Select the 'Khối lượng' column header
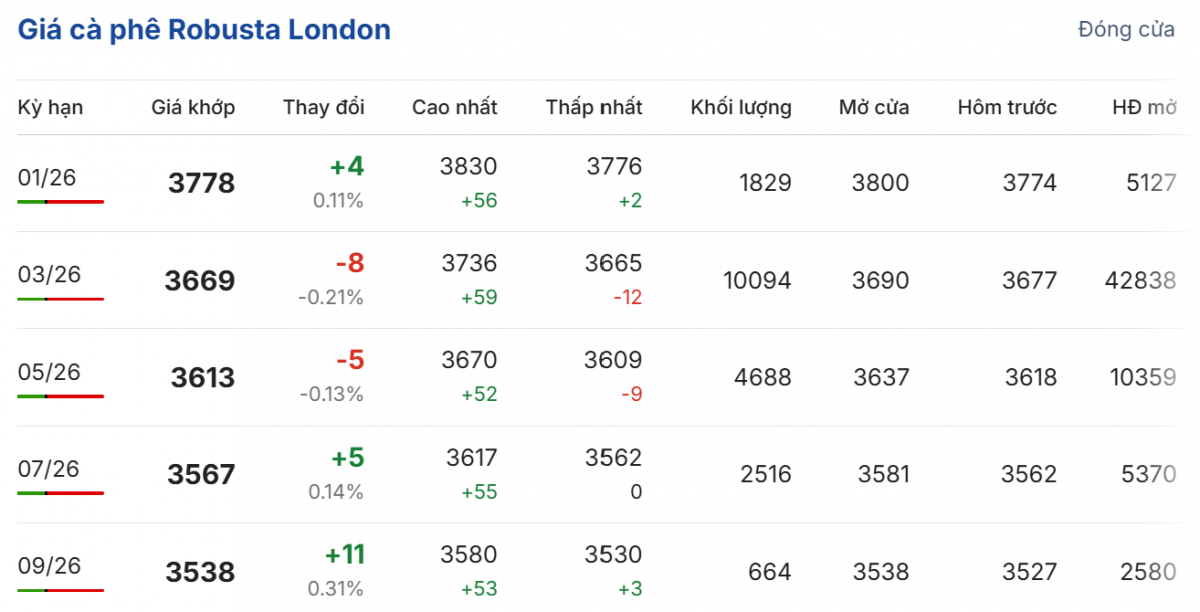Screen dimensions: 1200x612 click(740, 107)
